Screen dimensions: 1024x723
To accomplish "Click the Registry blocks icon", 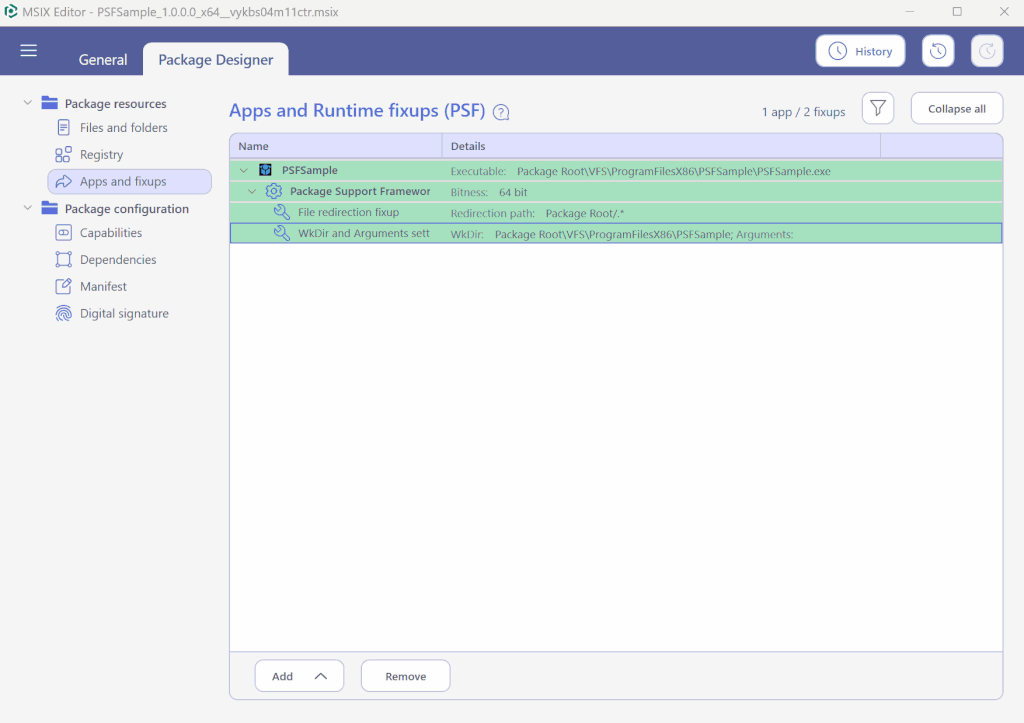I will click(x=63, y=154).
